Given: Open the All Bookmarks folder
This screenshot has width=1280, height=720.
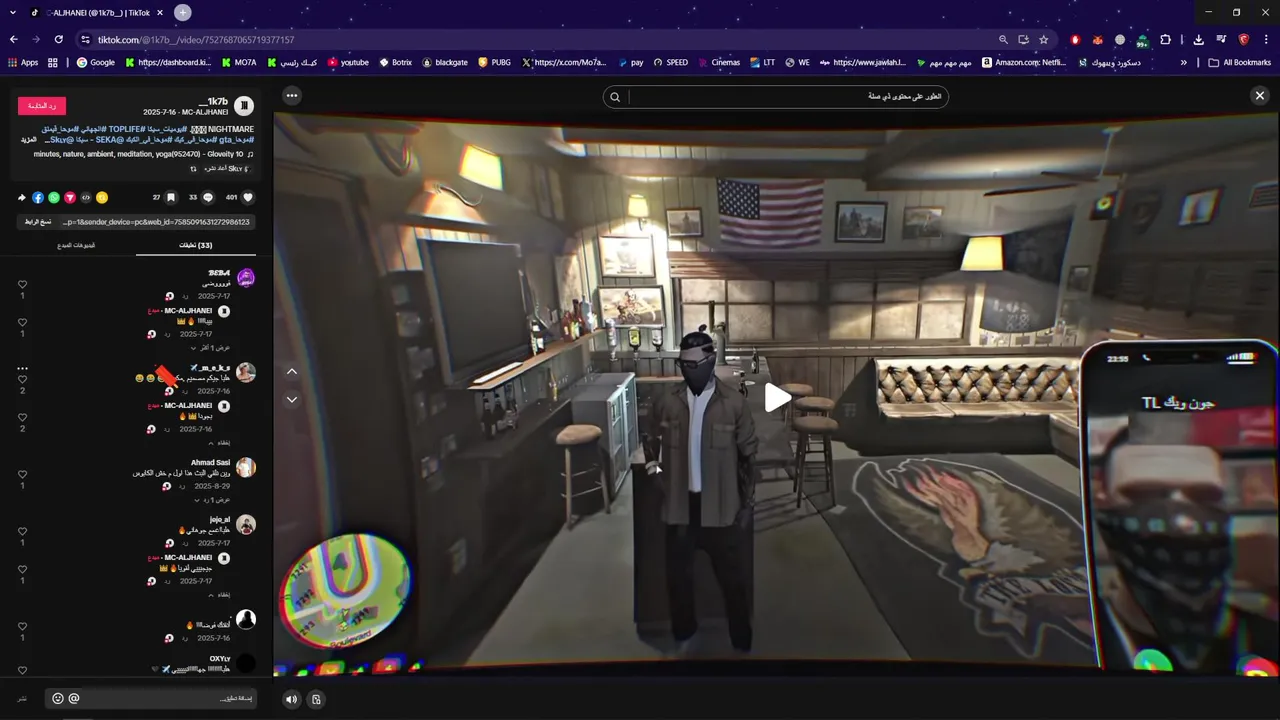Looking at the screenshot, I should (1240, 62).
